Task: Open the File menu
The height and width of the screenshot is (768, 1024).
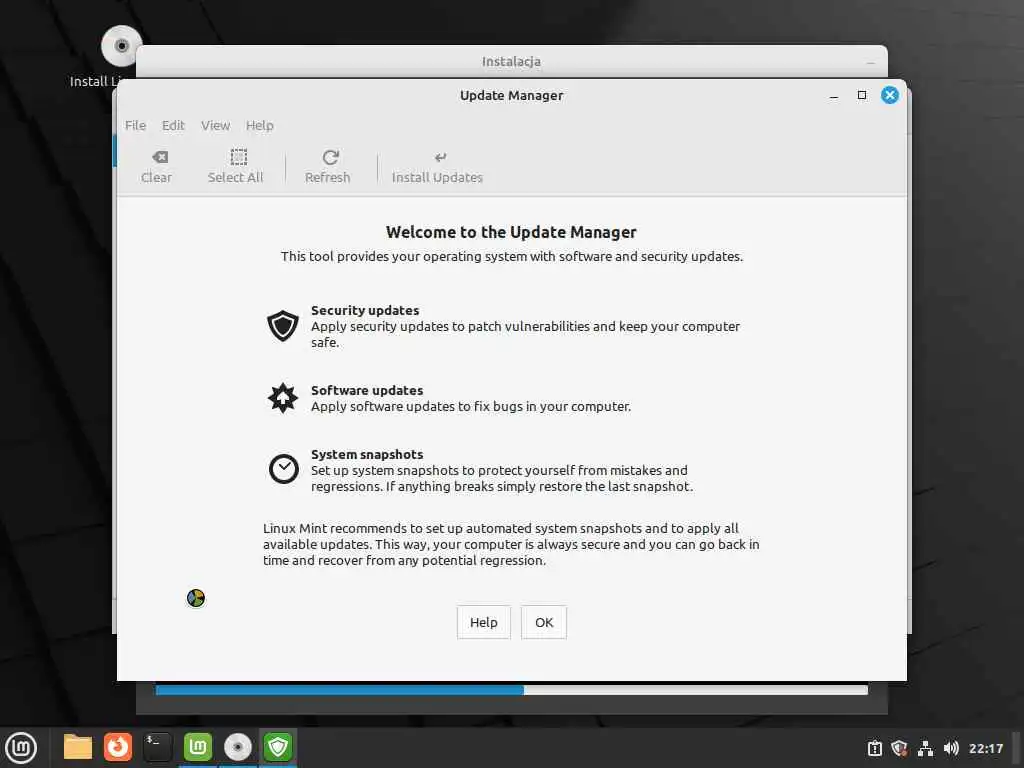Action: coord(135,125)
